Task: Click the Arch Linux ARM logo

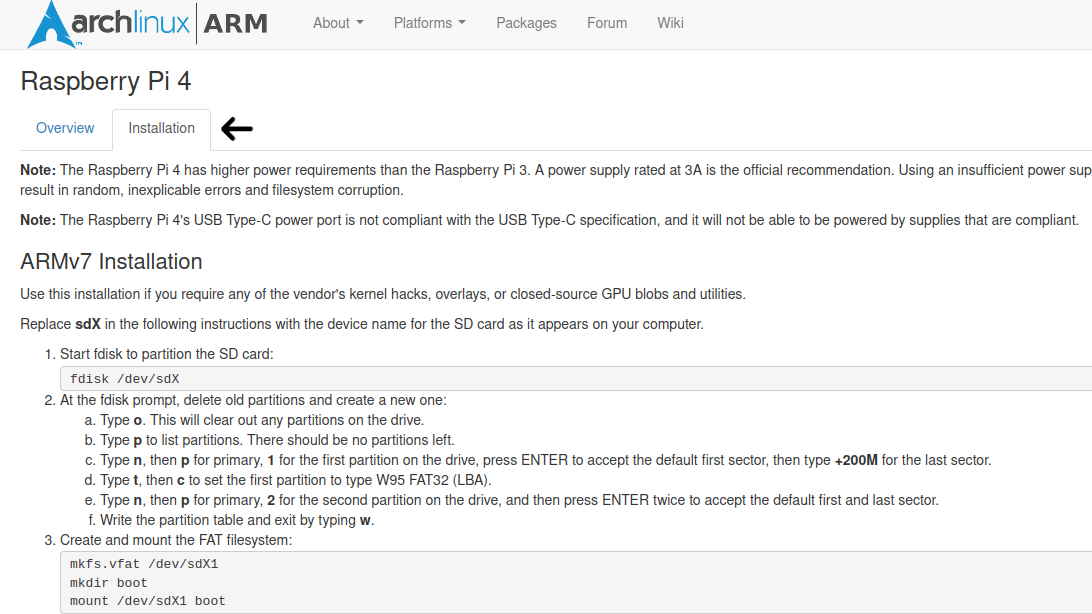Action: pyautogui.click(x=148, y=24)
